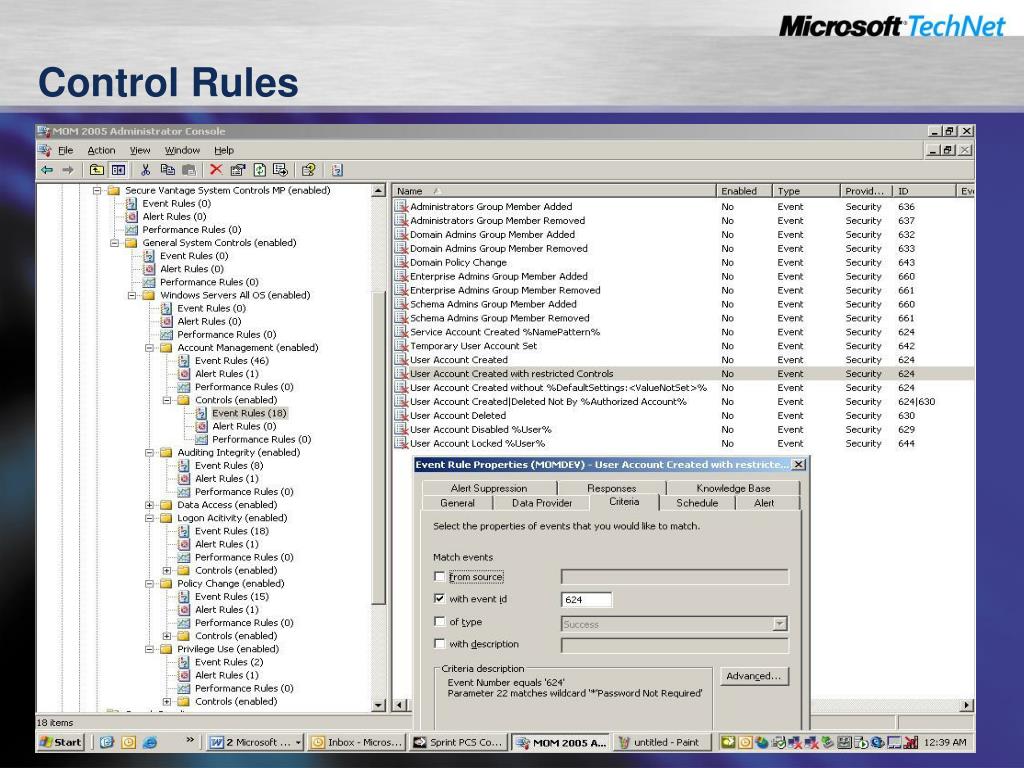
Task: Switch to the Knowledge Base tab
Action: [733, 488]
